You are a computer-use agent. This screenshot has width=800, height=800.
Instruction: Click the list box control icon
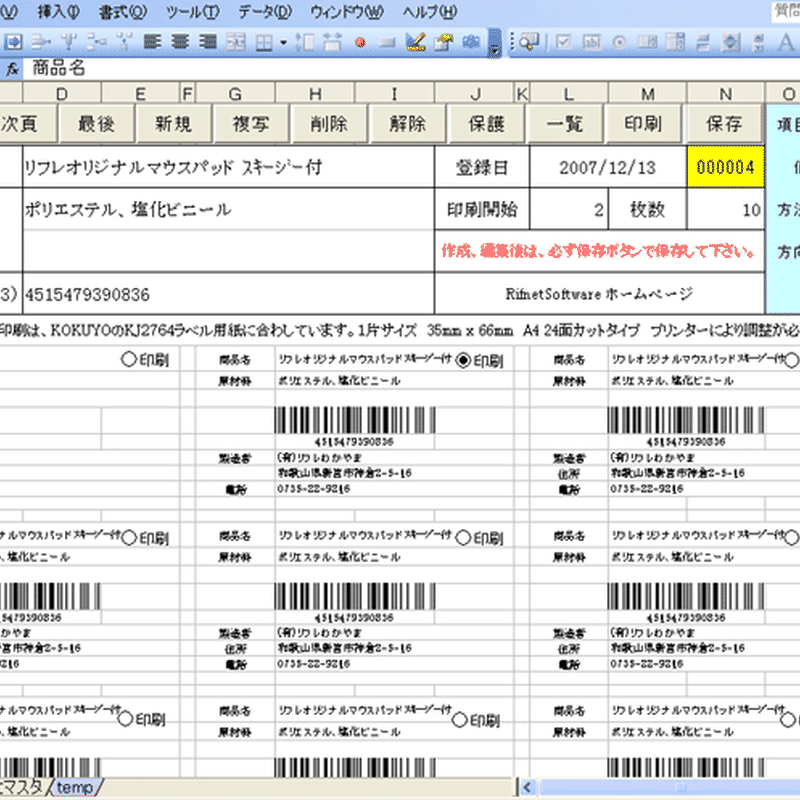[x=647, y=42]
